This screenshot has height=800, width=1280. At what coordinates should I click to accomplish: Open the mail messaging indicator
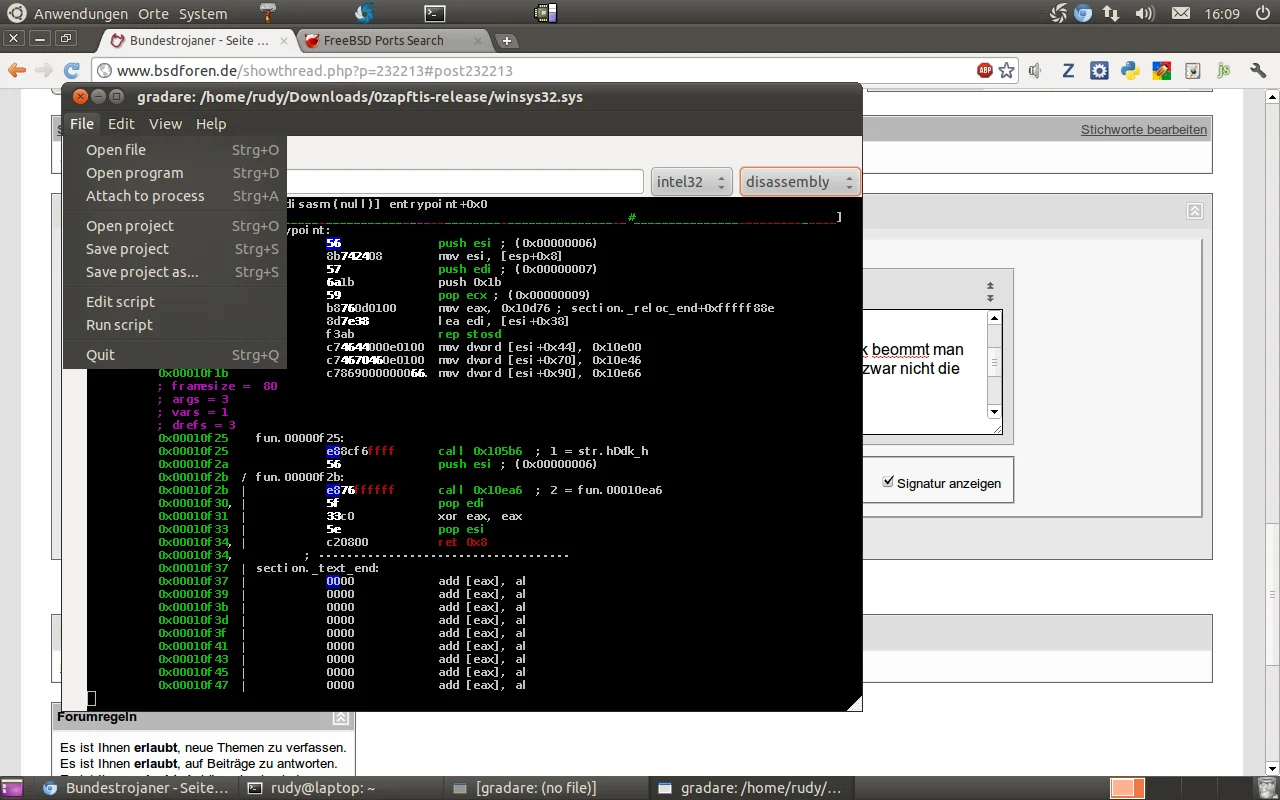[1181, 13]
